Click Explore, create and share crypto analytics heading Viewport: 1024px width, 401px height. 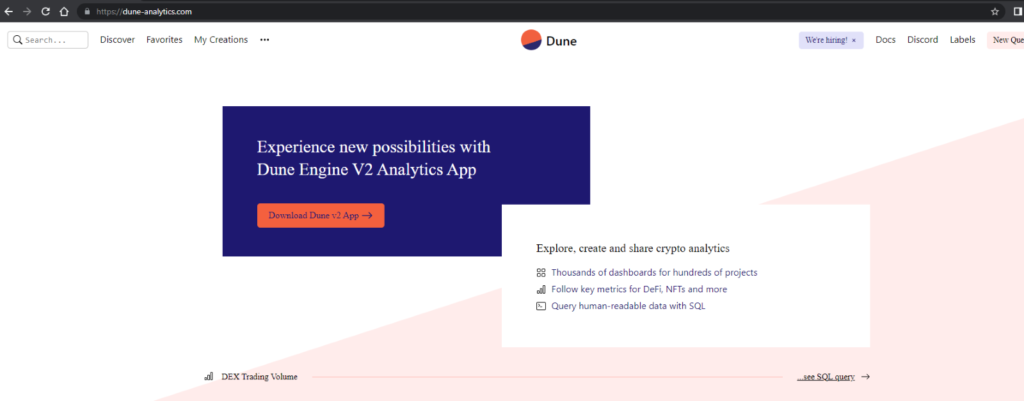(633, 248)
